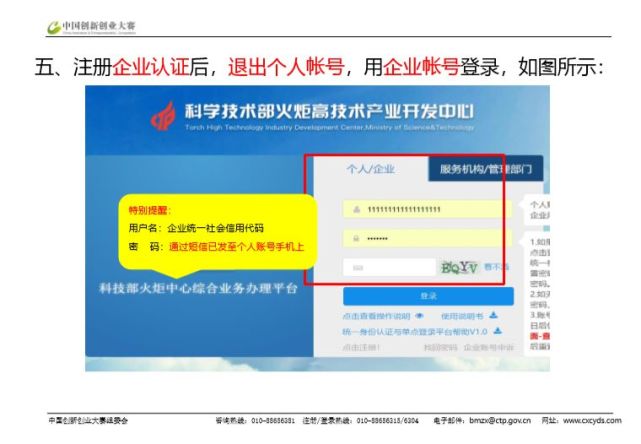This screenshot has height=444, width=641.
Task: Click the download icon beside 使用说明书
Action: click(493, 315)
